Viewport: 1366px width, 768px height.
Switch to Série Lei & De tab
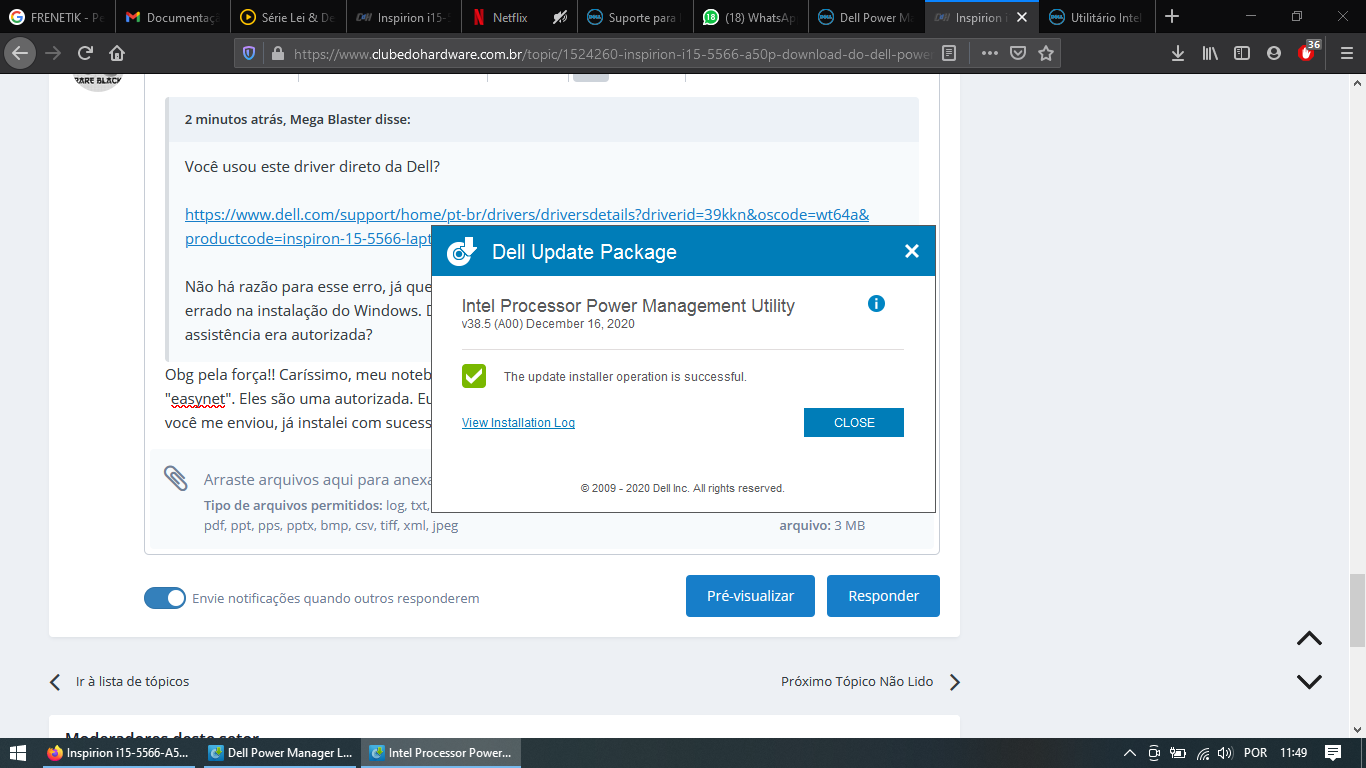pos(288,17)
